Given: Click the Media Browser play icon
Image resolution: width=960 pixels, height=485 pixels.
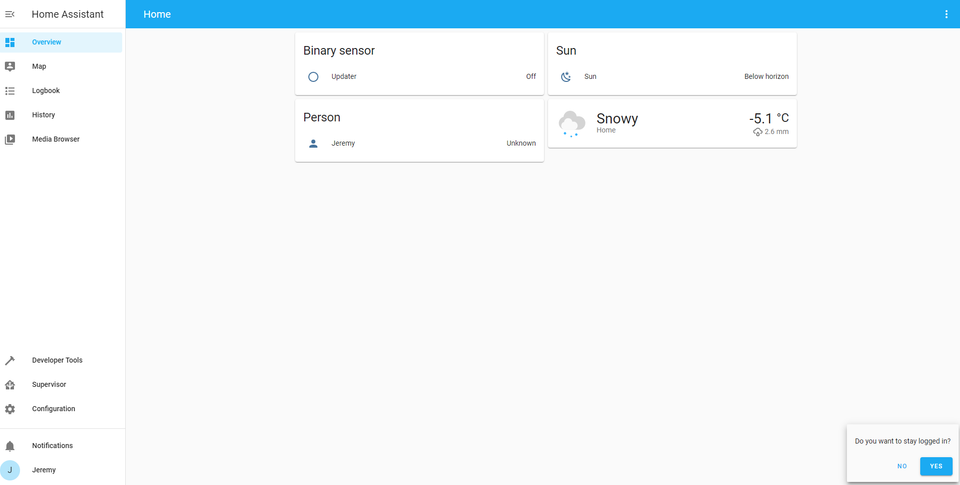Looking at the screenshot, I should pyautogui.click(x=10, y=139).
